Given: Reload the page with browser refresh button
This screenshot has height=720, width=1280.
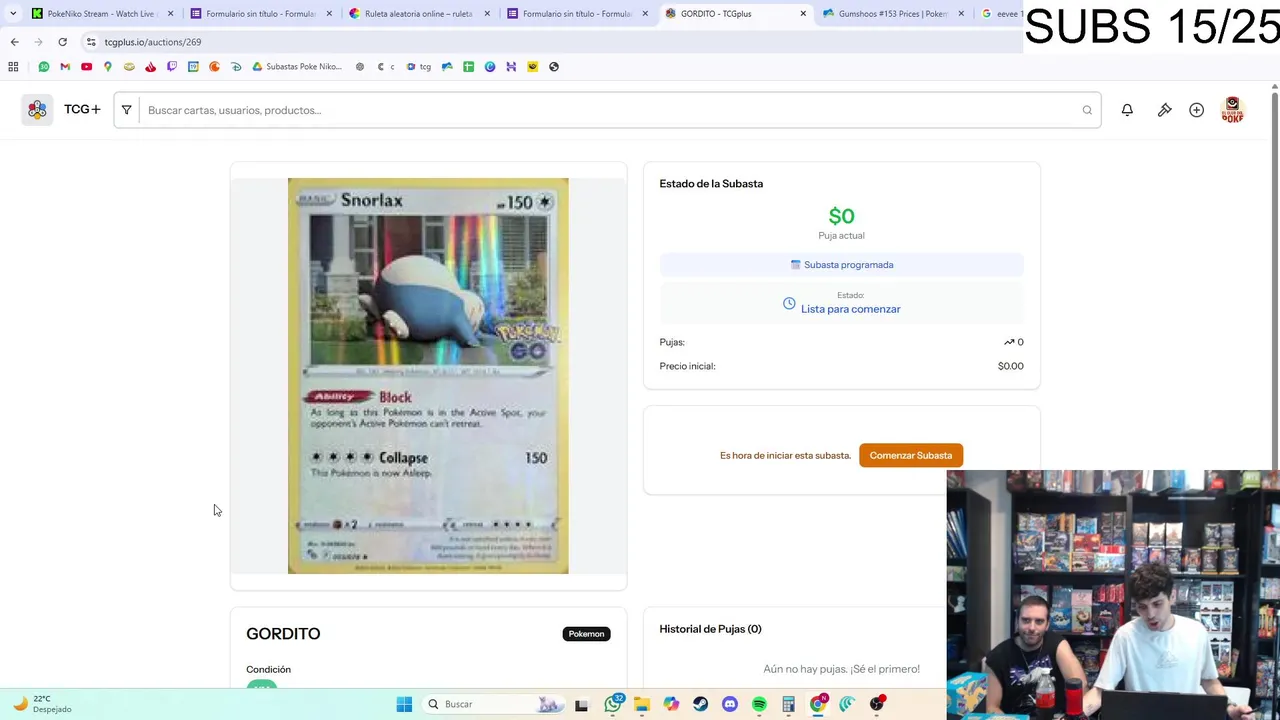Looking at the screenshot, I should tap(62, 42).
